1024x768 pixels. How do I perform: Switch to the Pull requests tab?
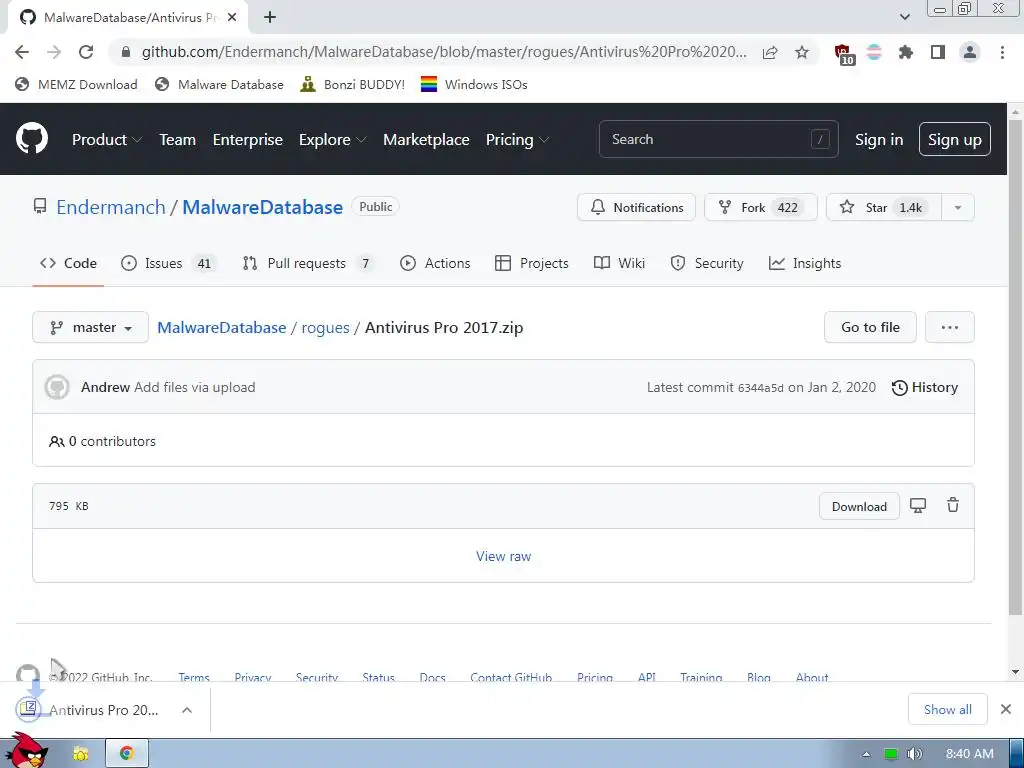tap(308, 263)
